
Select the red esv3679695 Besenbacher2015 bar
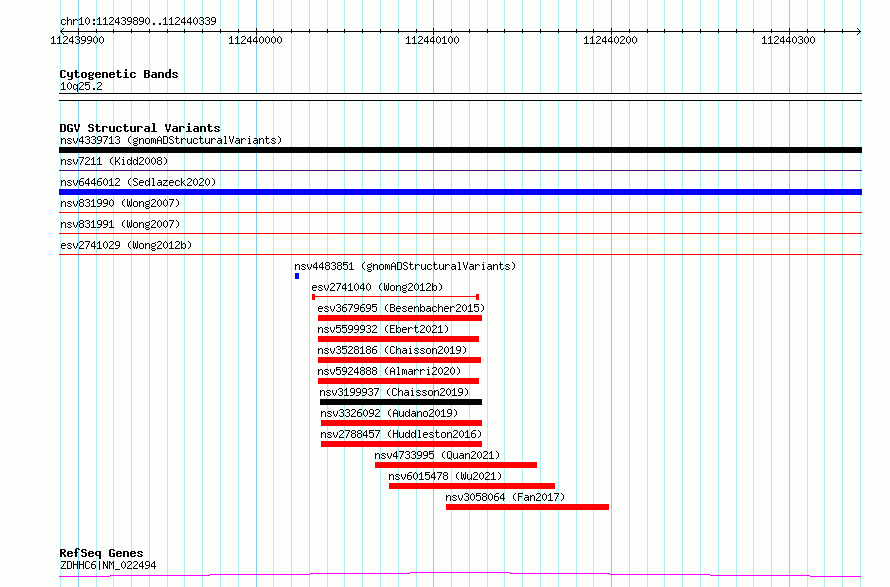pyautogui.click(x=400, y=318)
